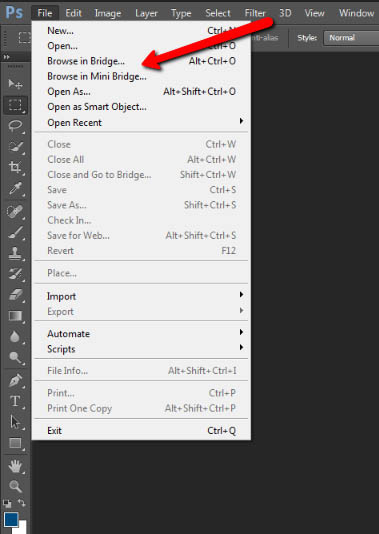The width and height of the screenshot is (379, 534).
Task: Expand the toolbox panel double arrows
Action: pos(6,57)
